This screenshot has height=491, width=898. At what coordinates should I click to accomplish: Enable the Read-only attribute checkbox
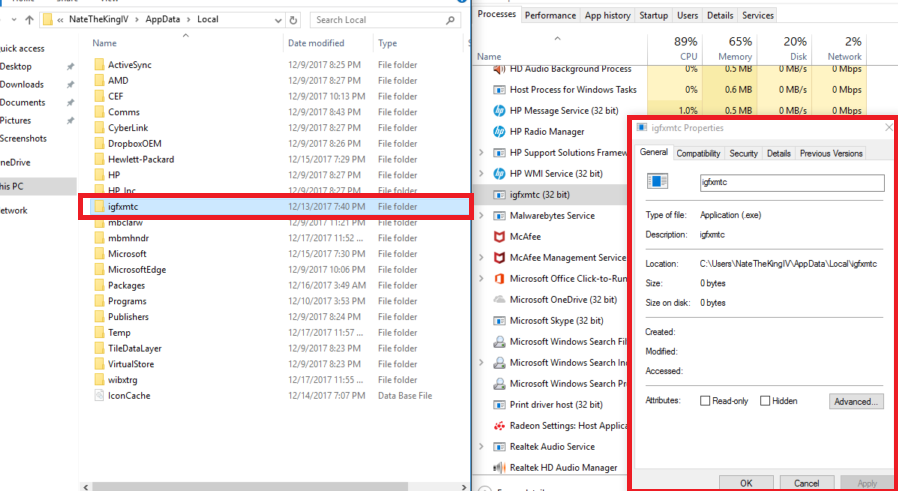coord(705,401)
